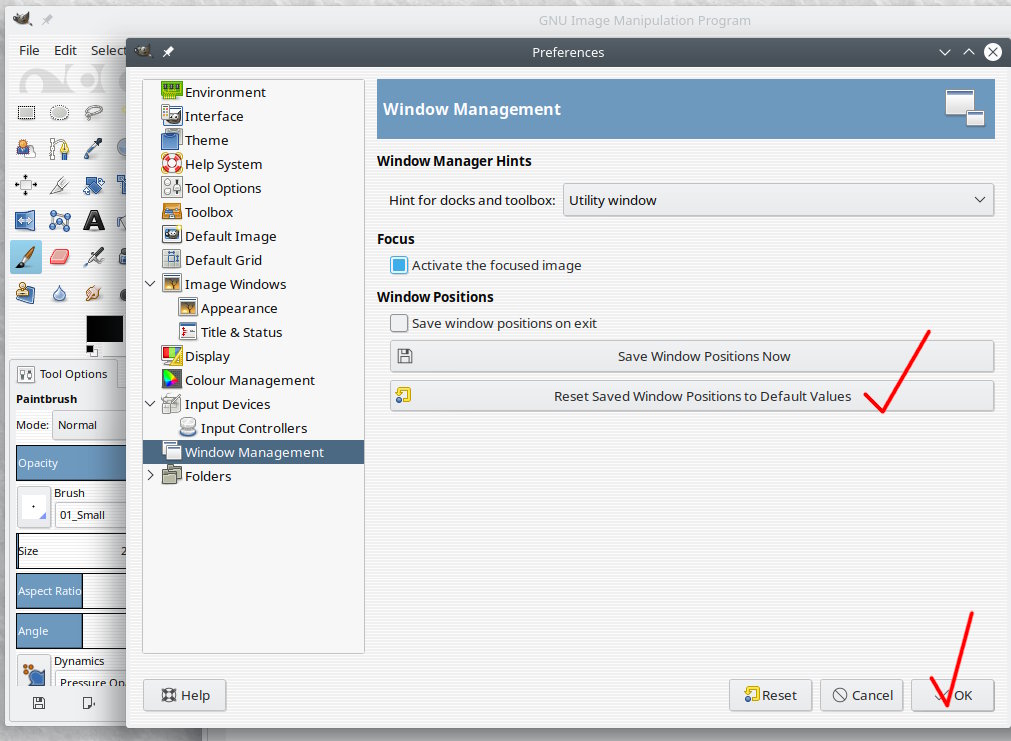Select the Cage Transform tool
The height and width of the screenshot is (741, 1011).
[59, 221]
